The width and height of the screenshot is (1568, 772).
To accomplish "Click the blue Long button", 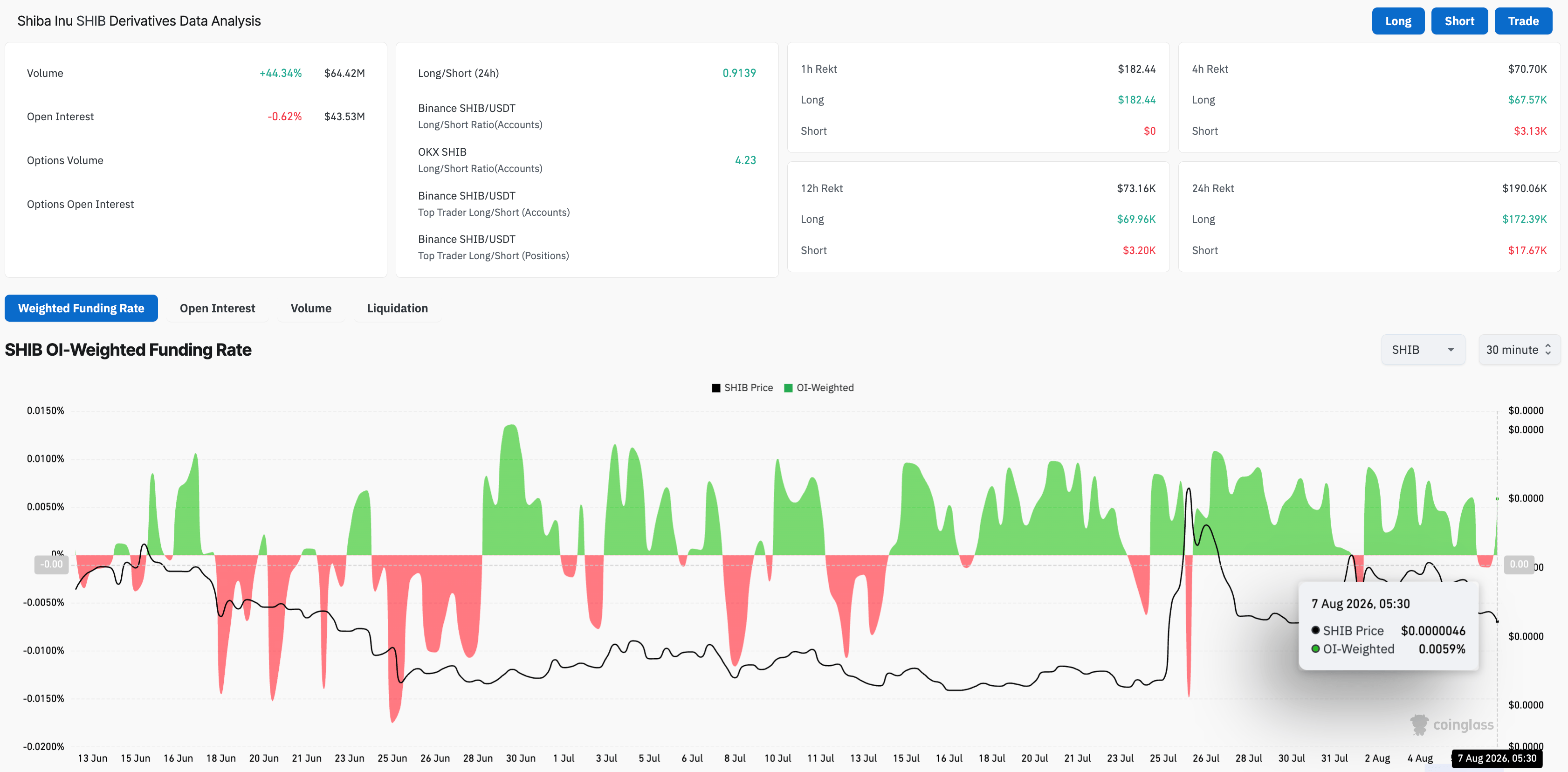I will pos(1397,21).
